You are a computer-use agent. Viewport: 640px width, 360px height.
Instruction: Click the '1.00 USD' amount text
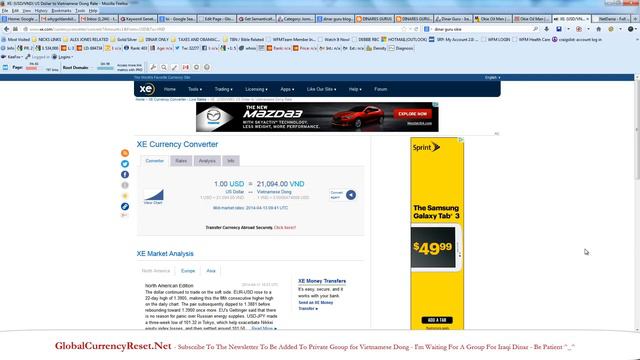point(229,184)
